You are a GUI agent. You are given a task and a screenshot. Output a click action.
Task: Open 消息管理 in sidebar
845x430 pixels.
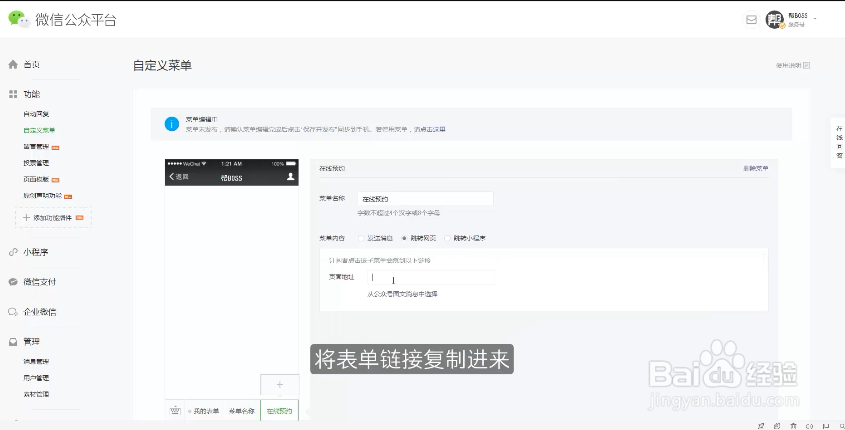36,362
